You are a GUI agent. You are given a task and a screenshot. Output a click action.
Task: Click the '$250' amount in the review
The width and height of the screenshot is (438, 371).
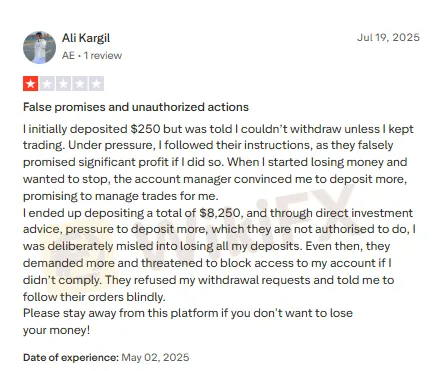pyautogui.click(x=145, y=129)
